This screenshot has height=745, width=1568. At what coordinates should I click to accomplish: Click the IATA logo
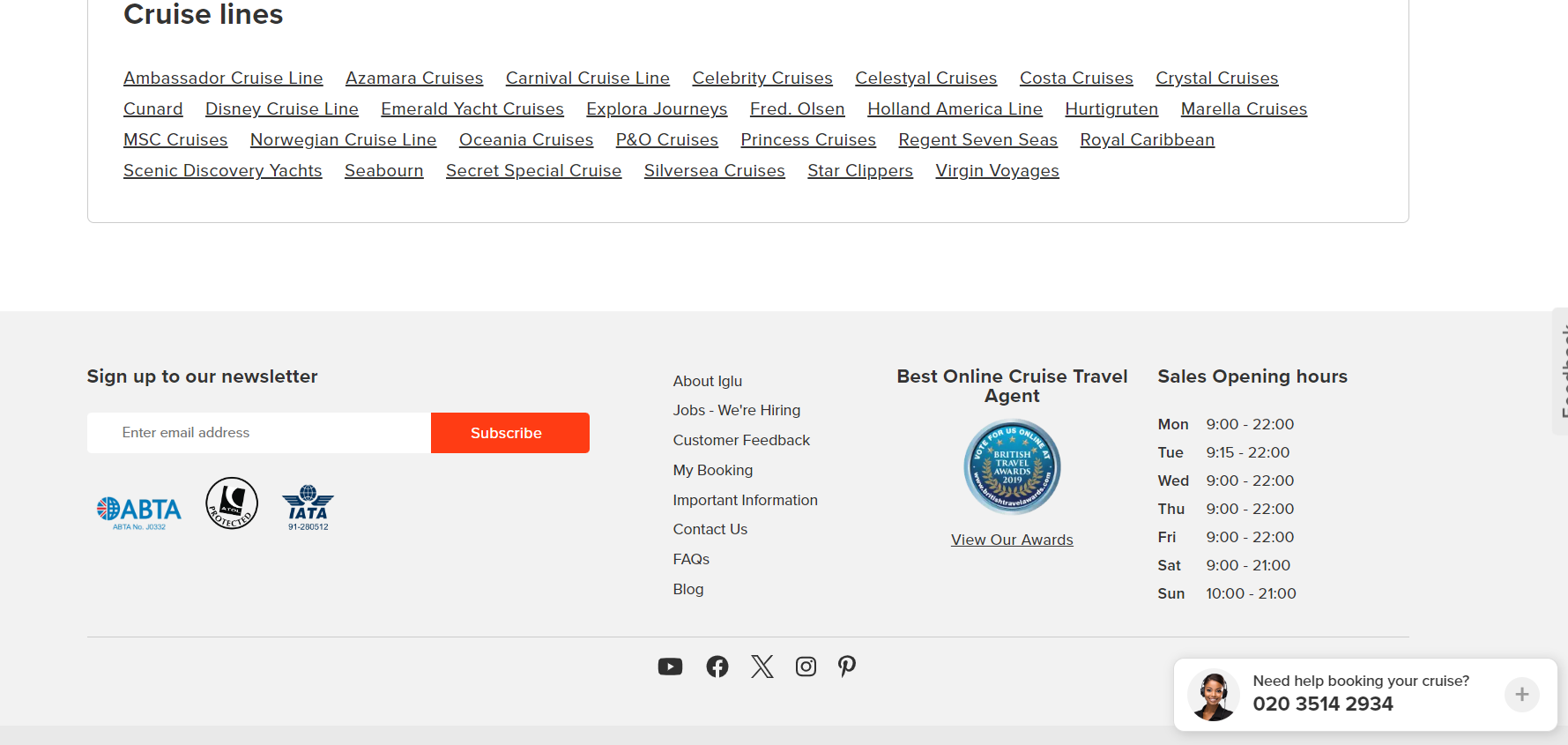click(x=308, y=507)
